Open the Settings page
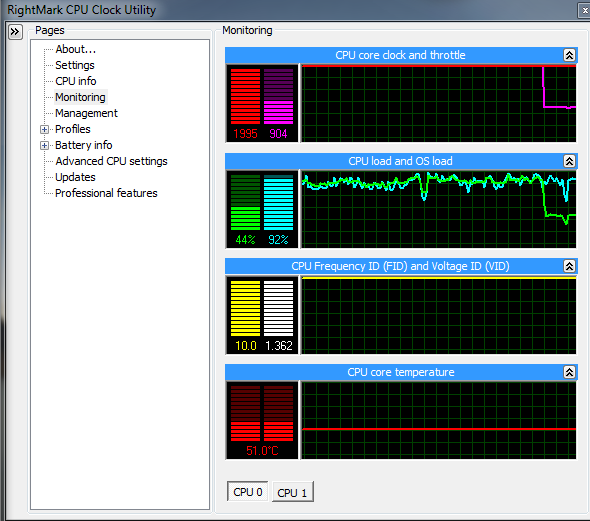The image size is (590, 521). (75, 65)
